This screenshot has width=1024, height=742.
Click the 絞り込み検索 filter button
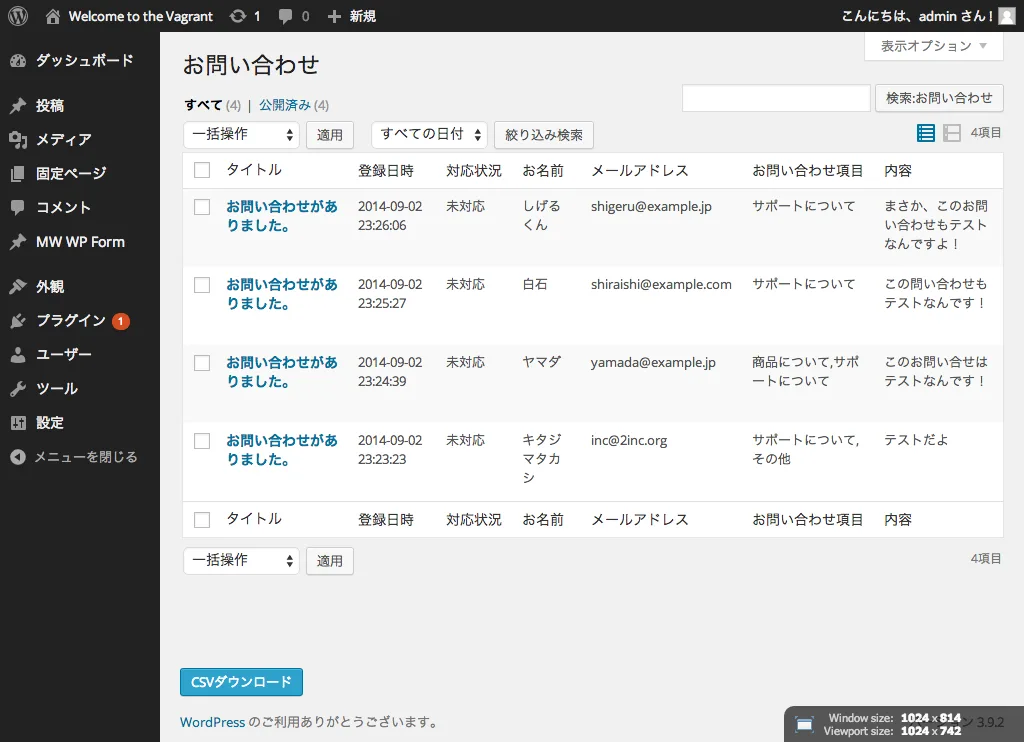pos(543,135)
